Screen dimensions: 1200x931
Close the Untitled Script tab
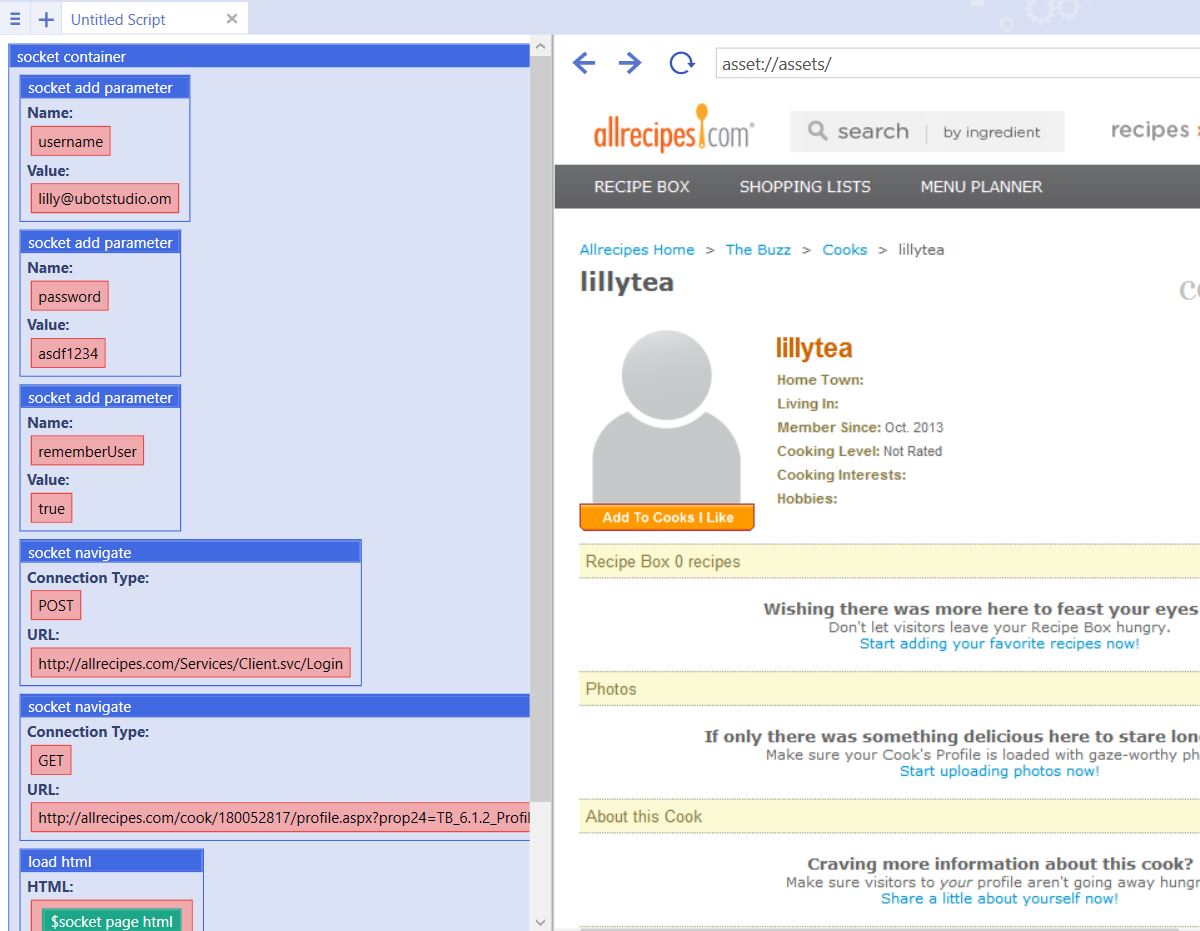[x=232, y=19]
